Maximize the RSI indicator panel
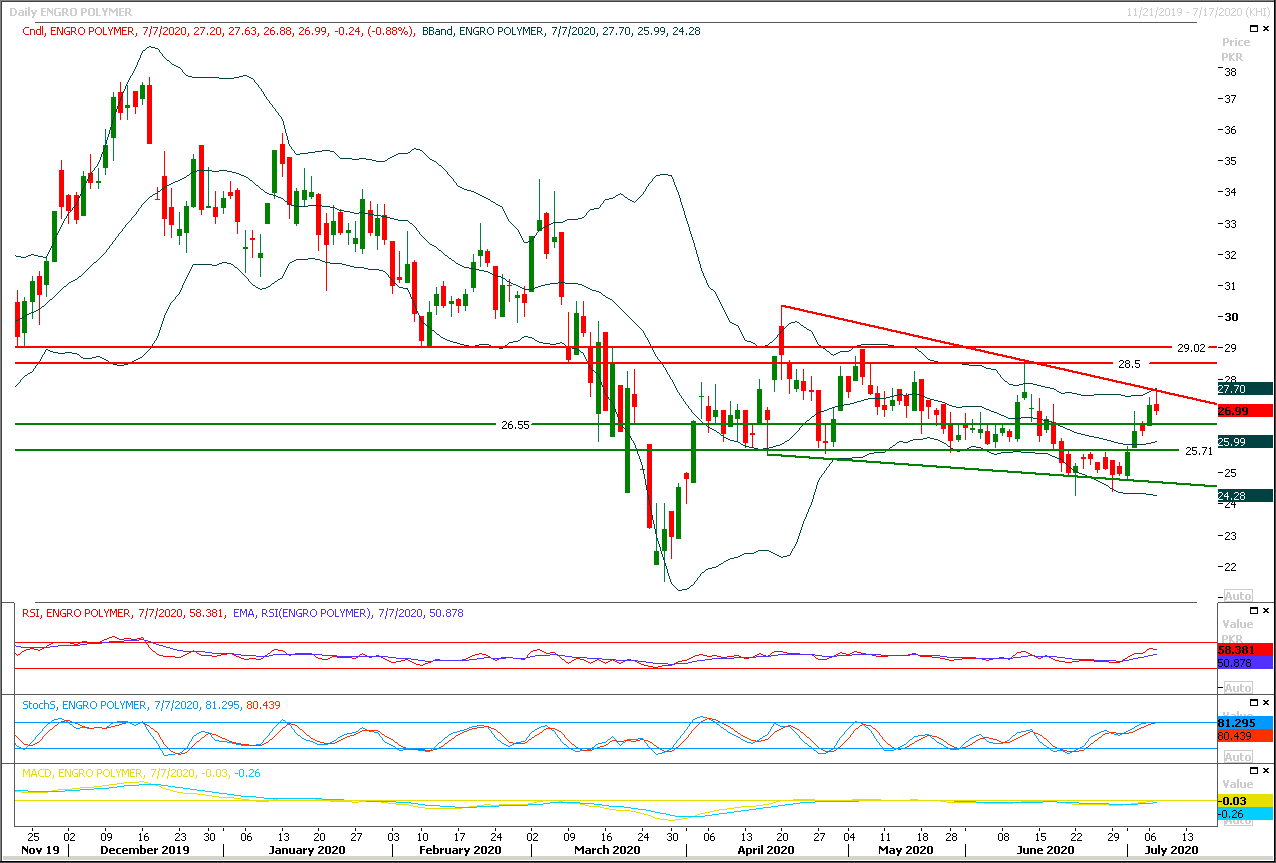Viewport: 1276px width, 863px height. [x=1255, y=610]
